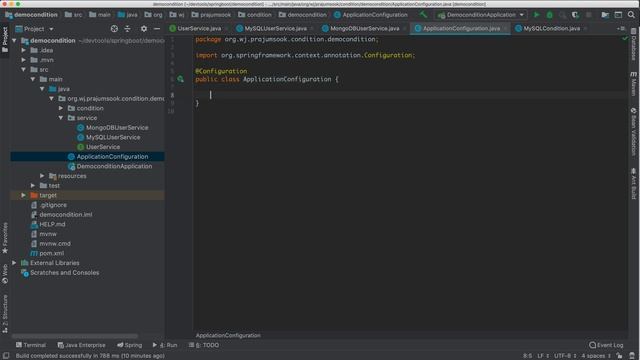The image size is (640, 360).
Task: Open the Structure tool window stripe
Action: [5, 313]
